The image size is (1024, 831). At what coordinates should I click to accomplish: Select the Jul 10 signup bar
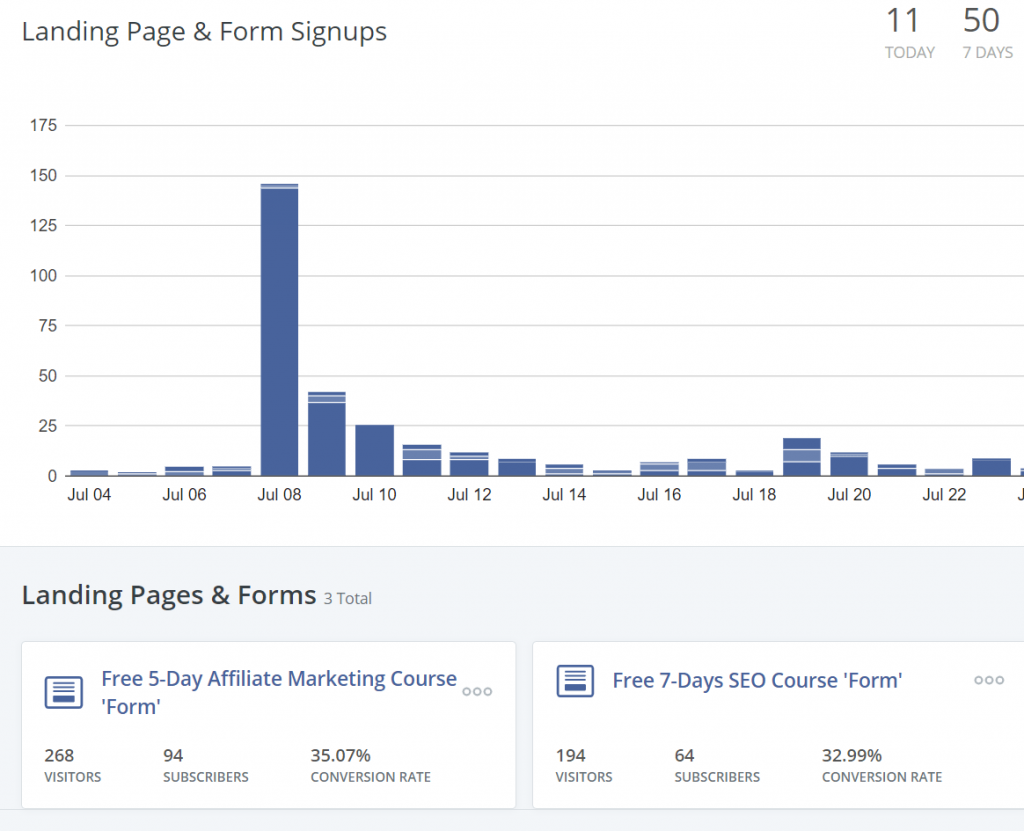pos(374,451)
